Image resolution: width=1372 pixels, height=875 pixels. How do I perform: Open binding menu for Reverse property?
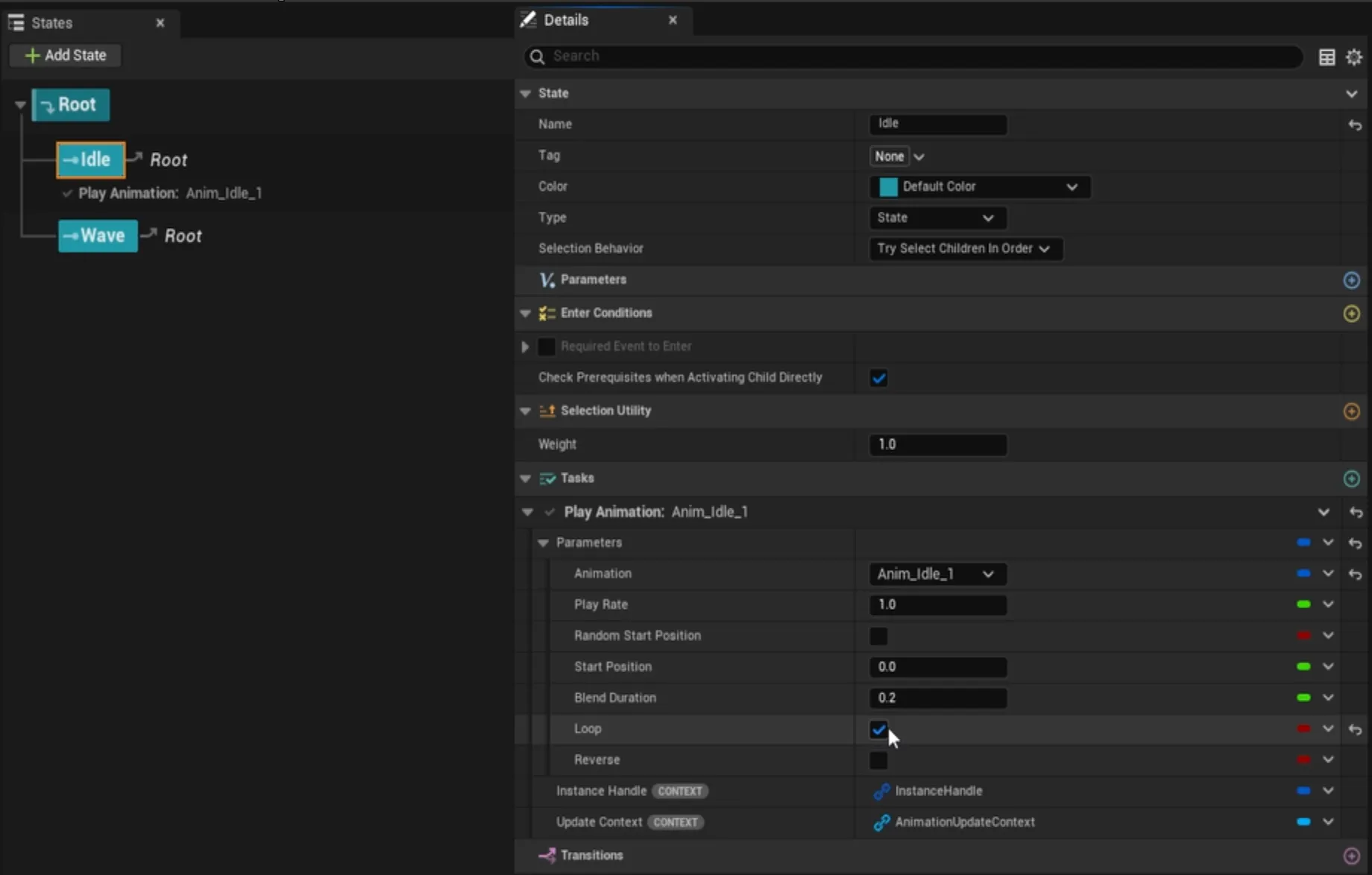tap(1328, 759)
